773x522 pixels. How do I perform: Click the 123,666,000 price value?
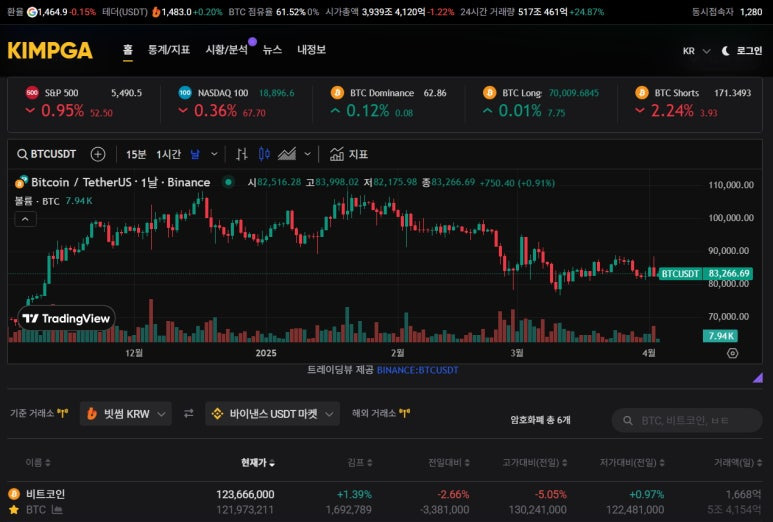245,494
